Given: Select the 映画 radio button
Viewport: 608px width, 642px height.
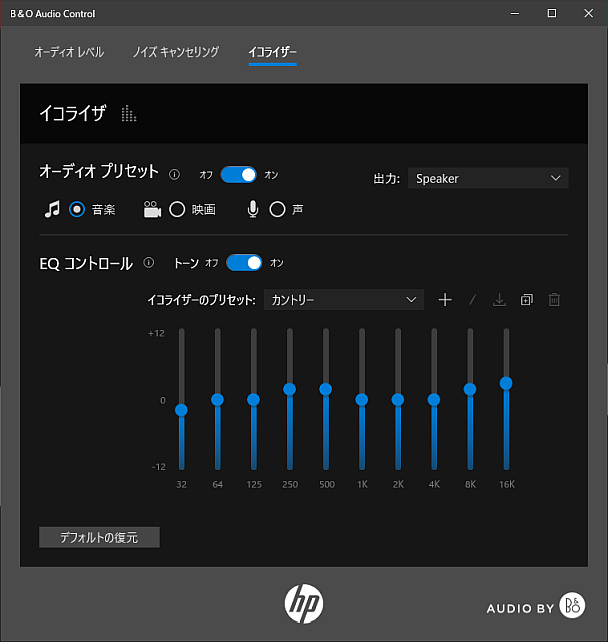Looking at the screenshot, I should click(x=177, y=209).
